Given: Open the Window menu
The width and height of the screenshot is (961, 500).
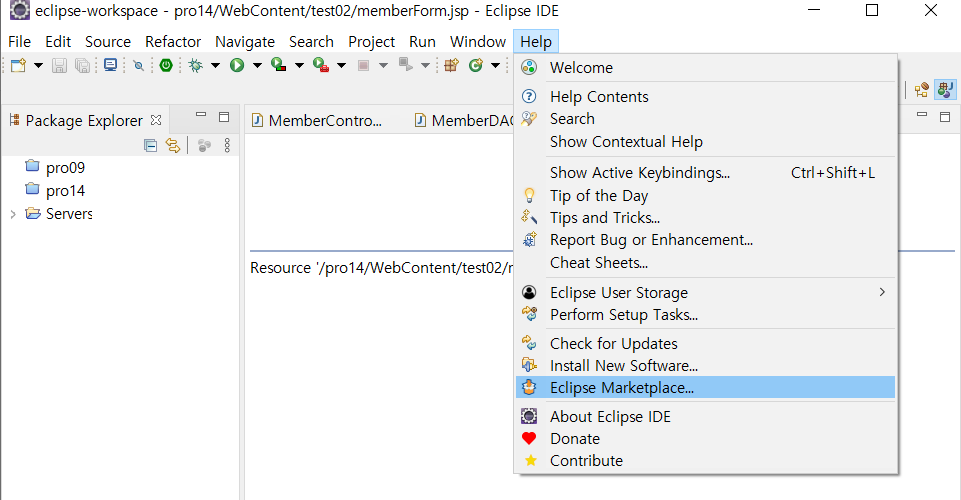Looking at the screenshot, I should (x=478, y=42).
